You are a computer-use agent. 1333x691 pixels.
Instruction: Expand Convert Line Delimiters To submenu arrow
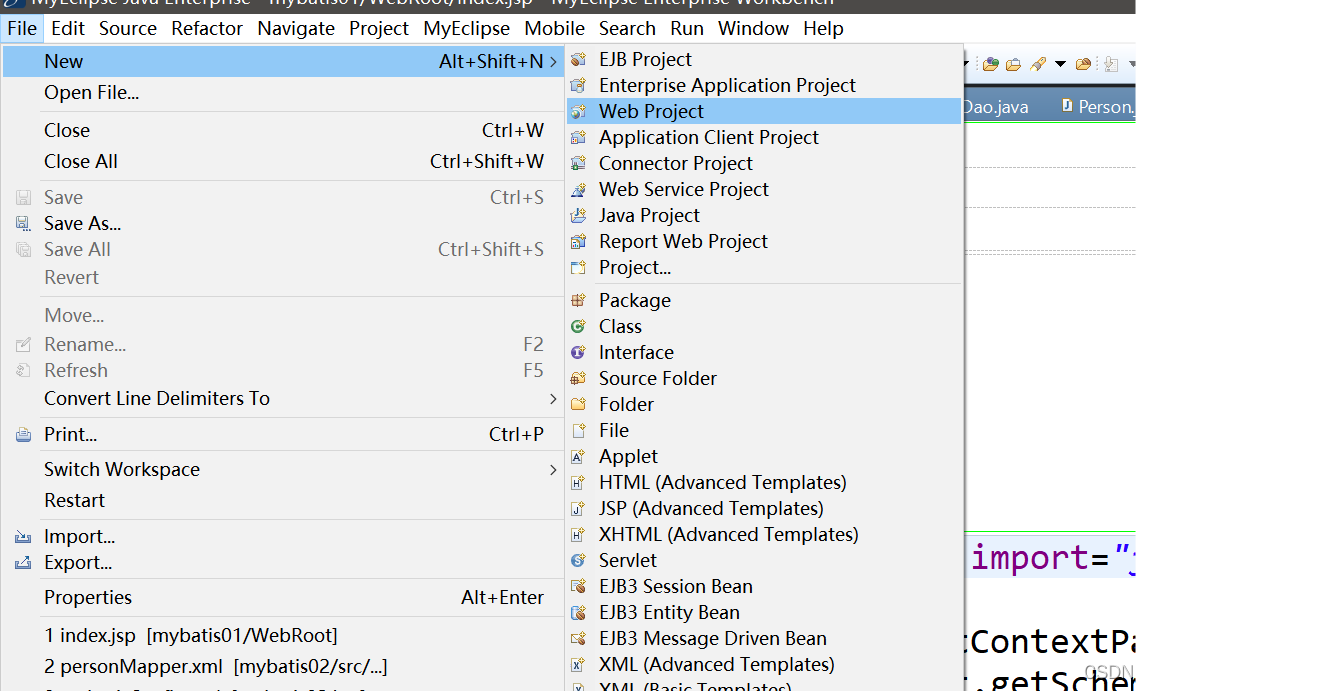(x=553, y=399)
